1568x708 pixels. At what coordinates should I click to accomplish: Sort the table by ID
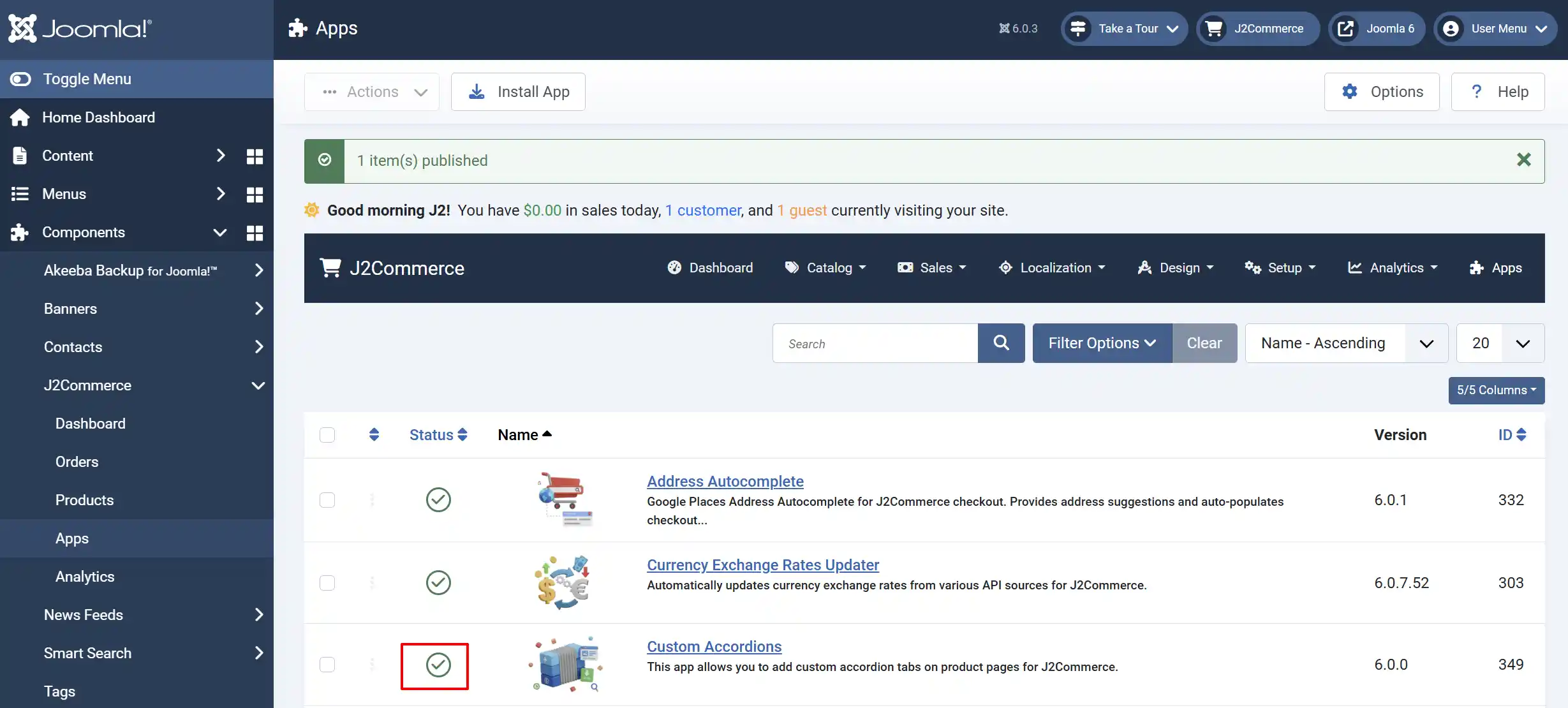pyautogui.click(x=1512, y=435)
